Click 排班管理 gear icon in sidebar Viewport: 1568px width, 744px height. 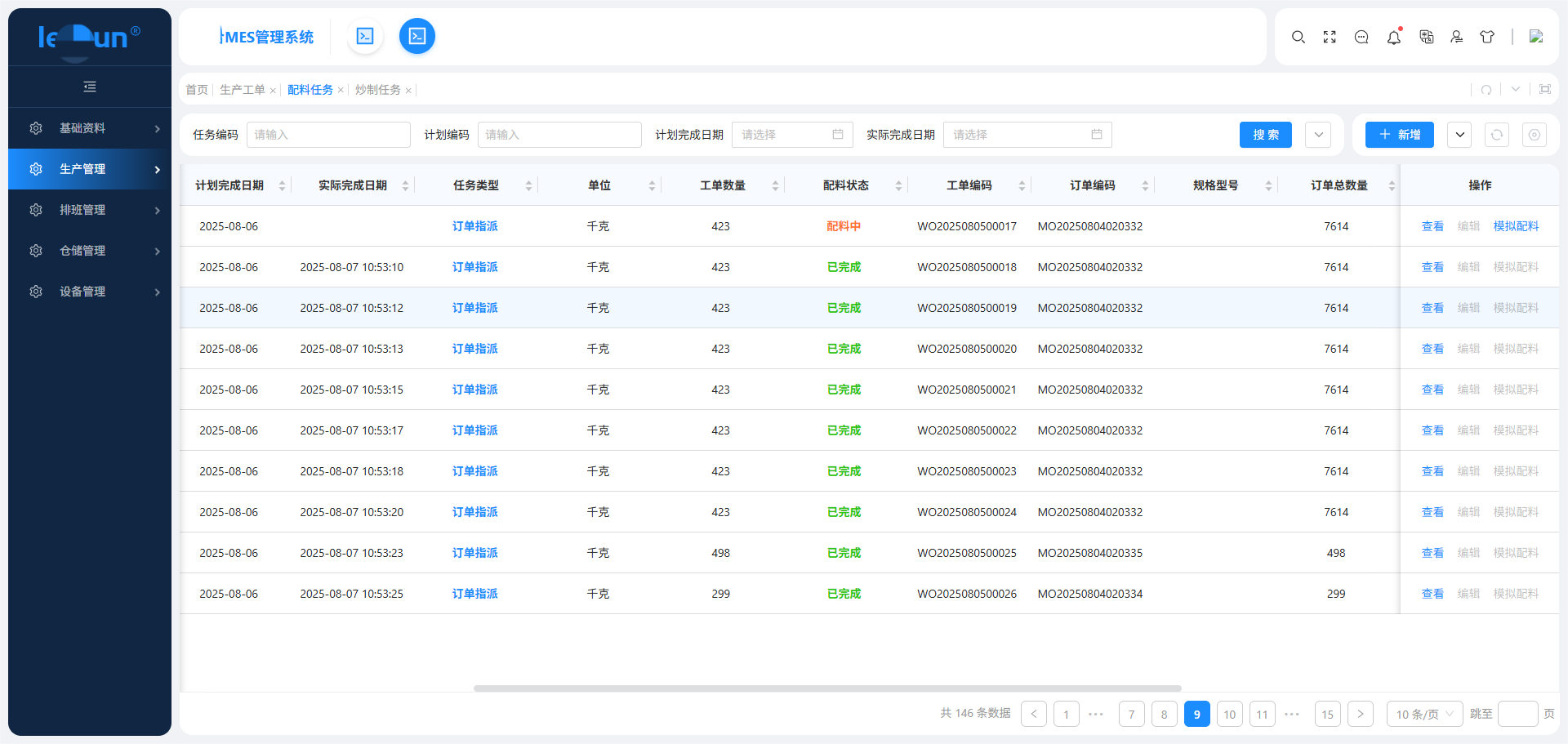tap(36, 210)
